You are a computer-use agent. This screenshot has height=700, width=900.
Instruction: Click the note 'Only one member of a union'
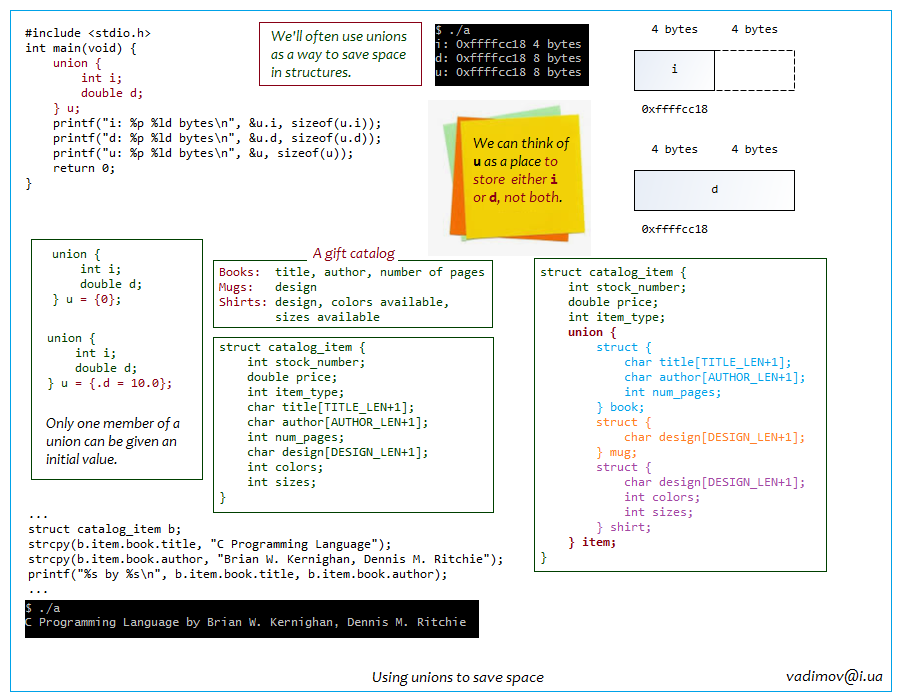[x=112, y=441]
